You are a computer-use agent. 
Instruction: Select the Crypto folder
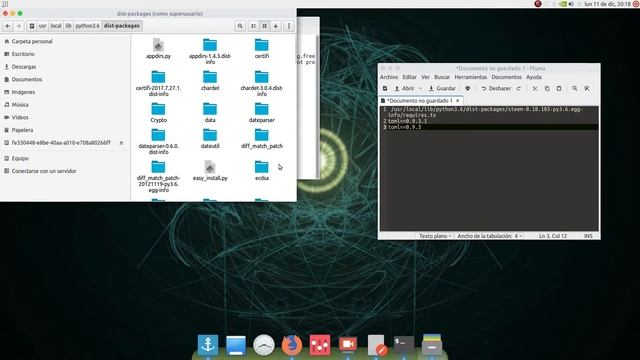tap(158, 113)
